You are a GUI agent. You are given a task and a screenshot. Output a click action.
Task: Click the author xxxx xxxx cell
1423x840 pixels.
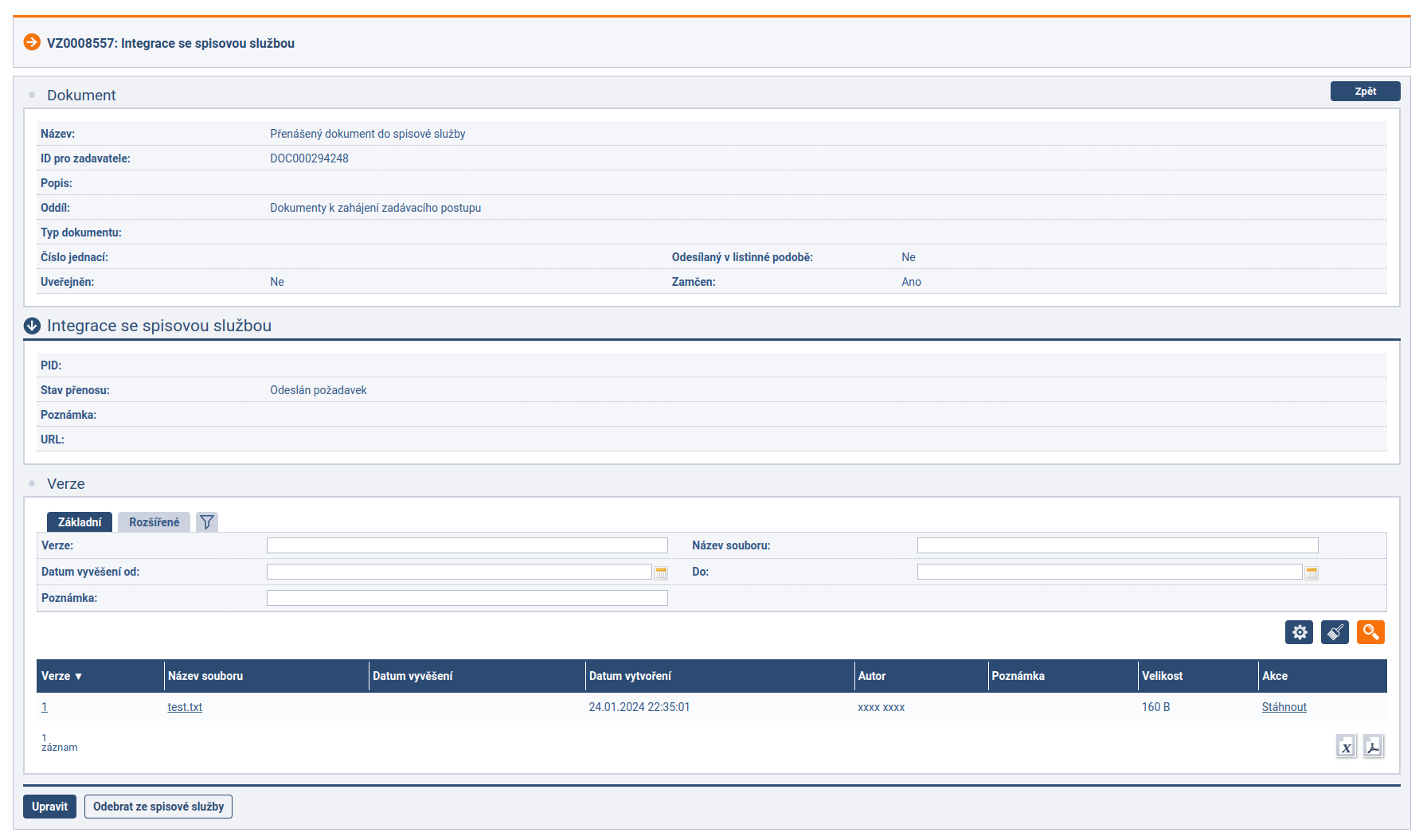tap(881, 707)
